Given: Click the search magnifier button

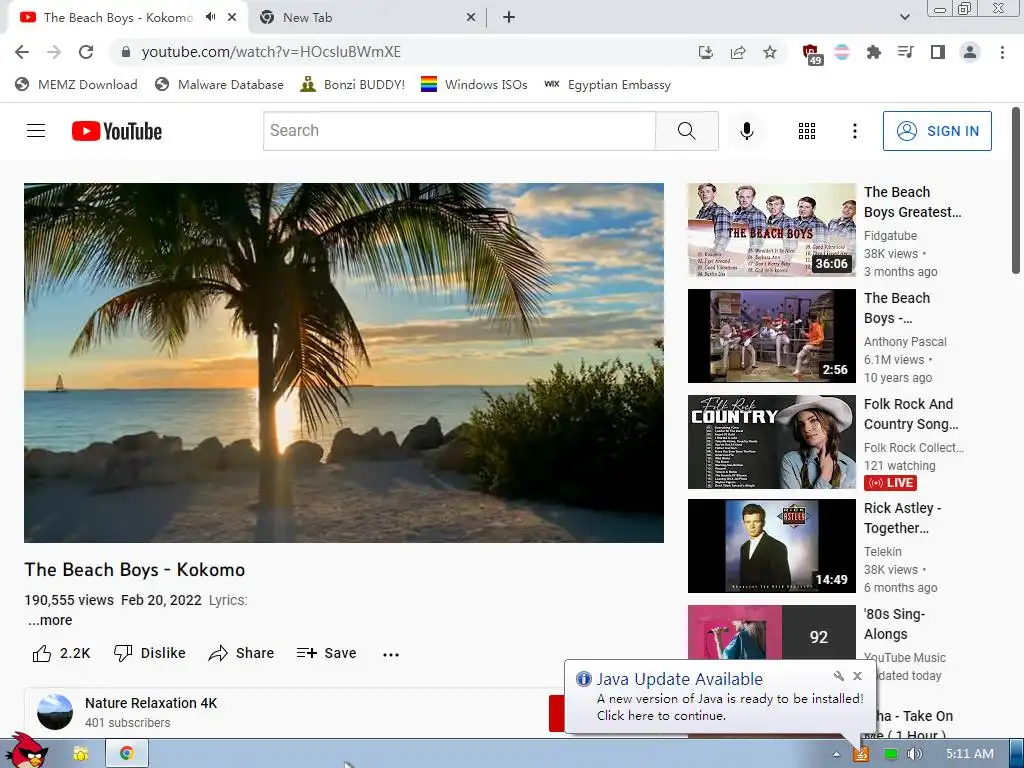Looking at the screenshot, I should pyautogui.click(x=686, y=131).
